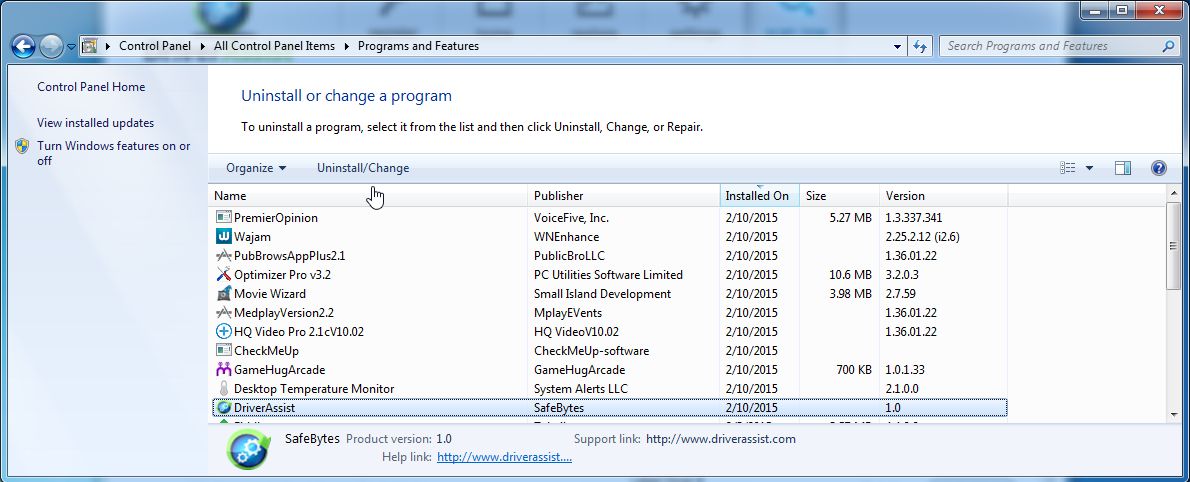Click the large DriverAssist icon in details pane
The height and width of the screenshot is (482, 1190).
point(248,451)
